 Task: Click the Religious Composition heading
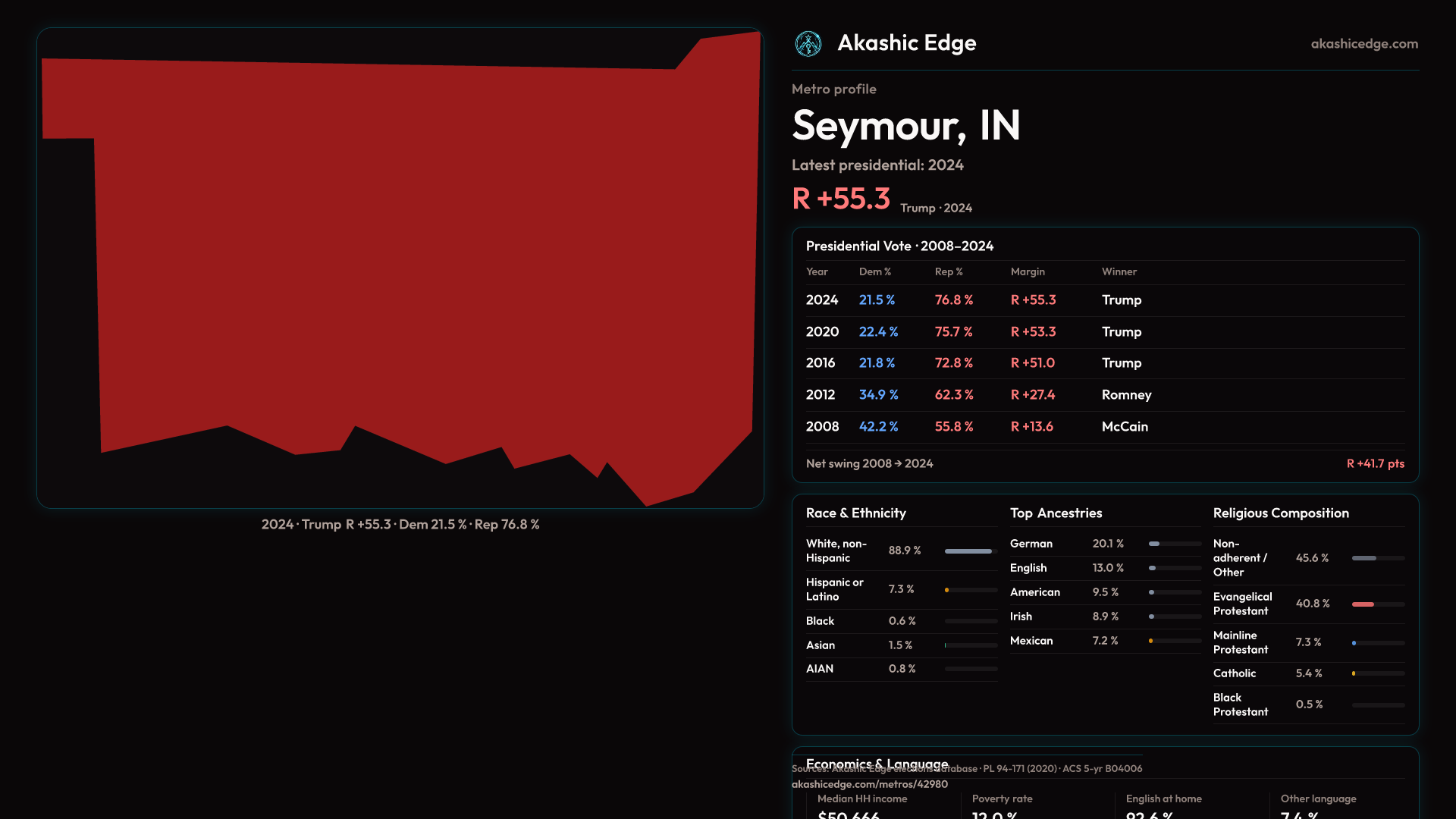point(1280,513)
